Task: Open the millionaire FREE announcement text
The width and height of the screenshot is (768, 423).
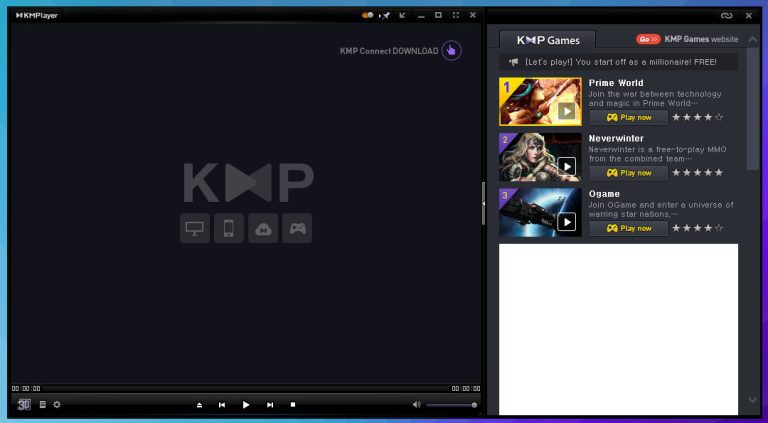Action: [621, 62]
